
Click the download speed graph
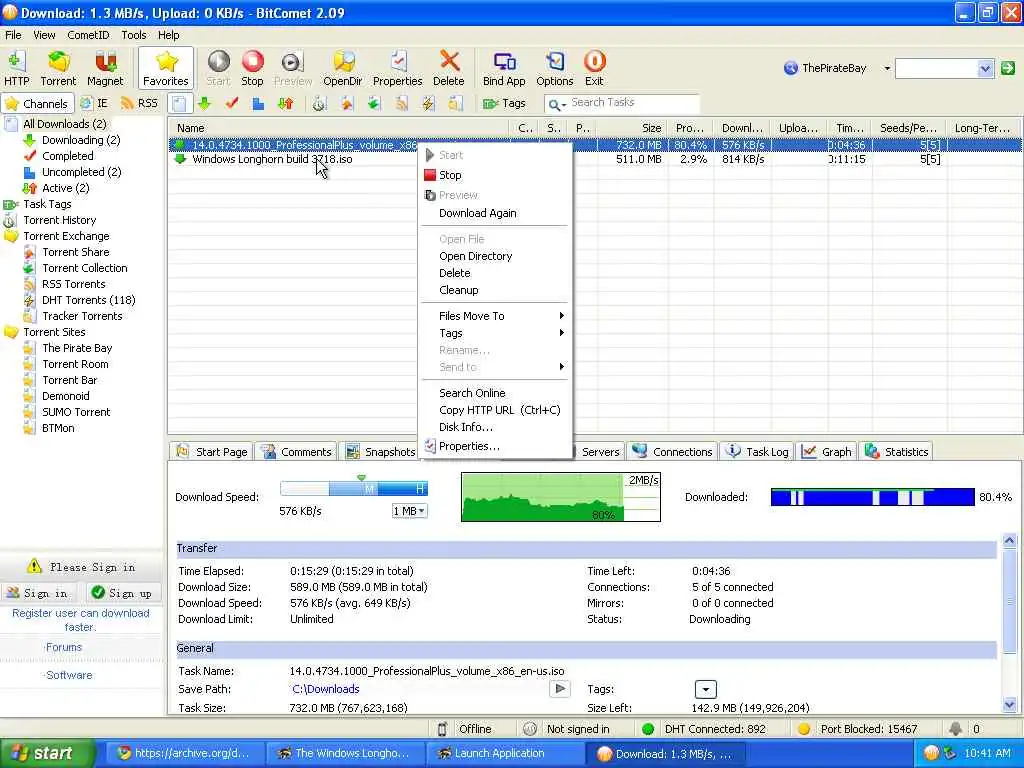click(560, 497)
